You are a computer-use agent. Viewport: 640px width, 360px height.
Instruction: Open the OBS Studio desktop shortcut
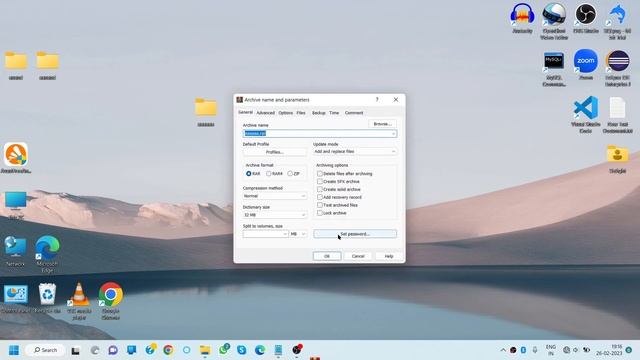click(586, 18)
